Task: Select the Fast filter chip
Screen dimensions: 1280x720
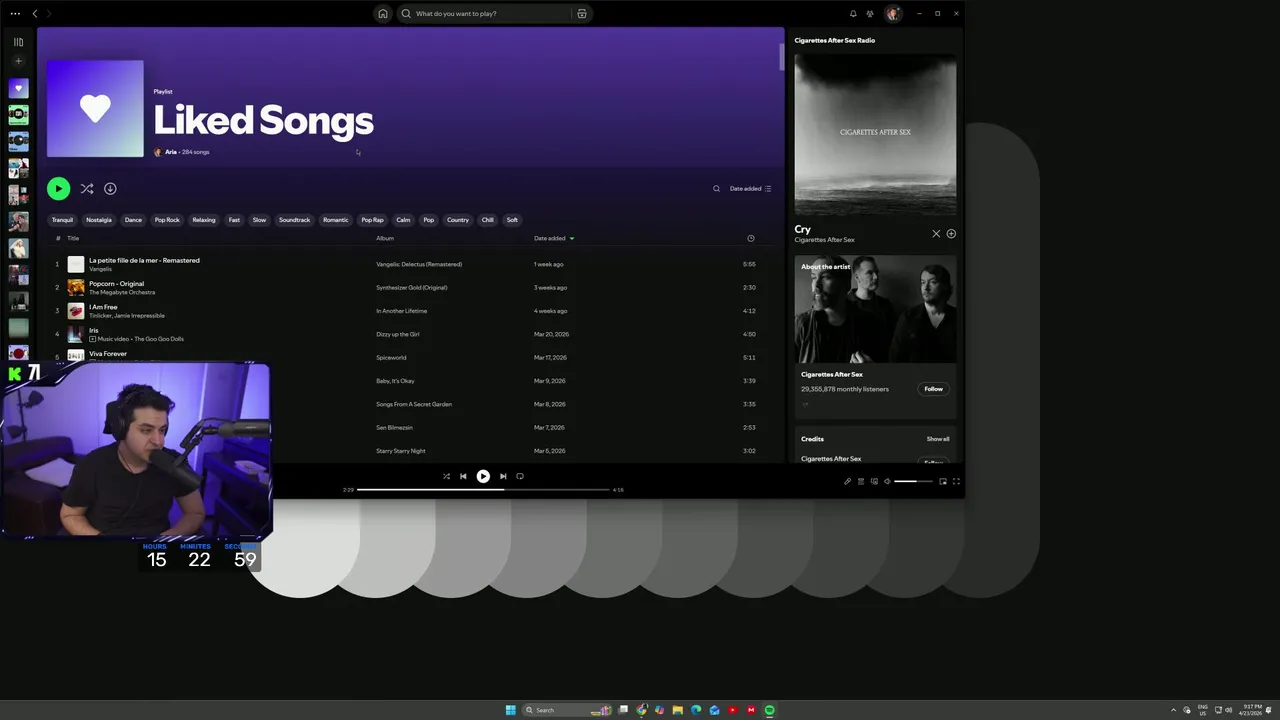Action: tap(234, 220)
